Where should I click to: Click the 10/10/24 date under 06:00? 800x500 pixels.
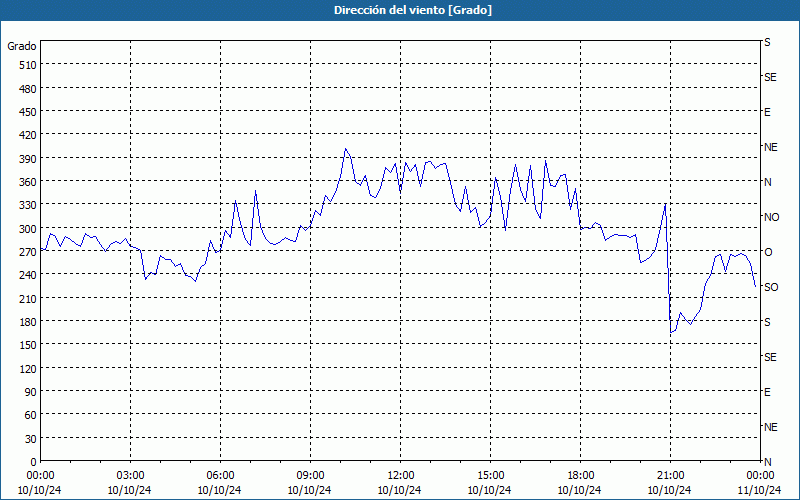point(219,490)
